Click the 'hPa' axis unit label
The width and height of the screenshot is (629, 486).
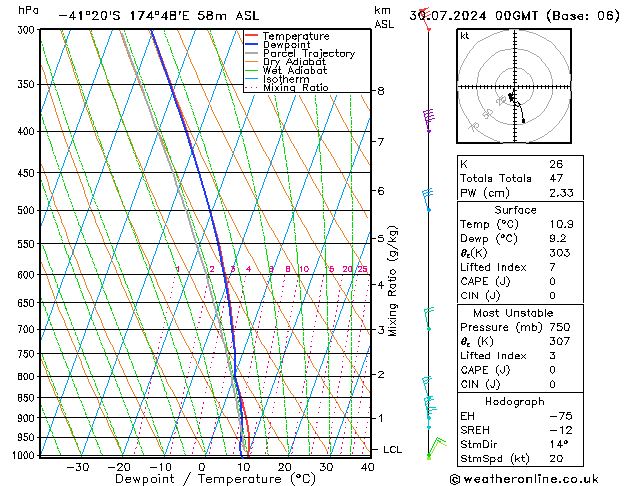(28, 10)
